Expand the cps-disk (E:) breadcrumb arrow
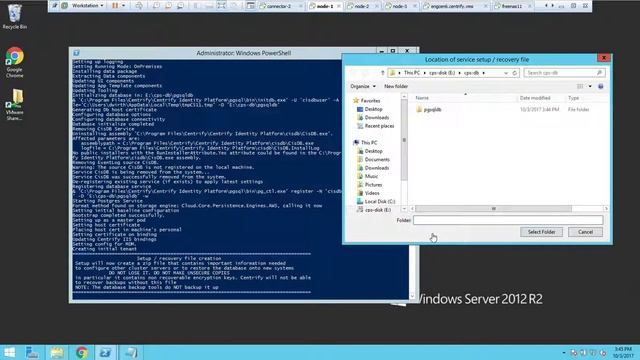Viewport: 640px width, 360px height. pyautogui.click(x=460, y=73)
